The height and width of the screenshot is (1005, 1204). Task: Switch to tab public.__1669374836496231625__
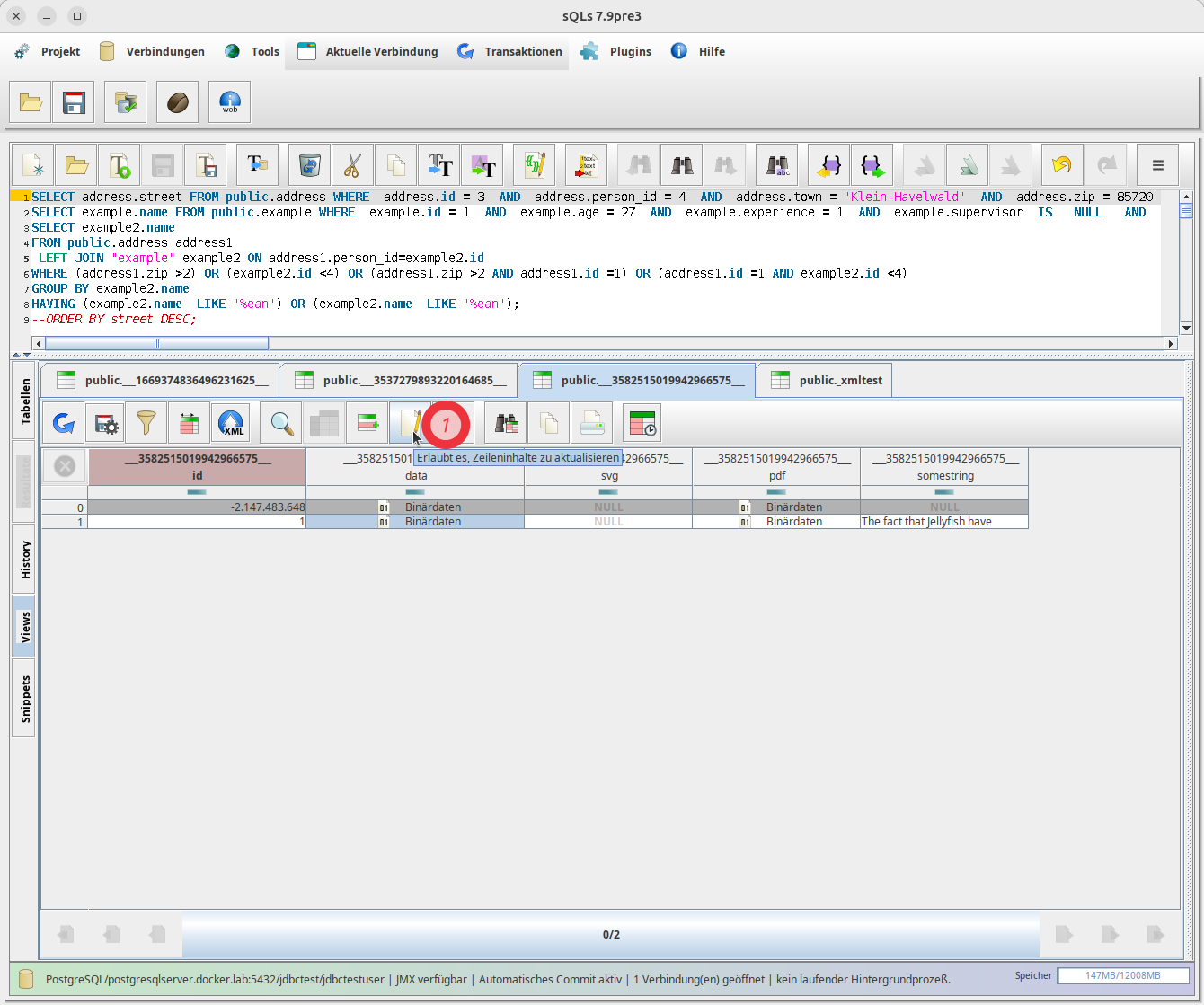159,381
